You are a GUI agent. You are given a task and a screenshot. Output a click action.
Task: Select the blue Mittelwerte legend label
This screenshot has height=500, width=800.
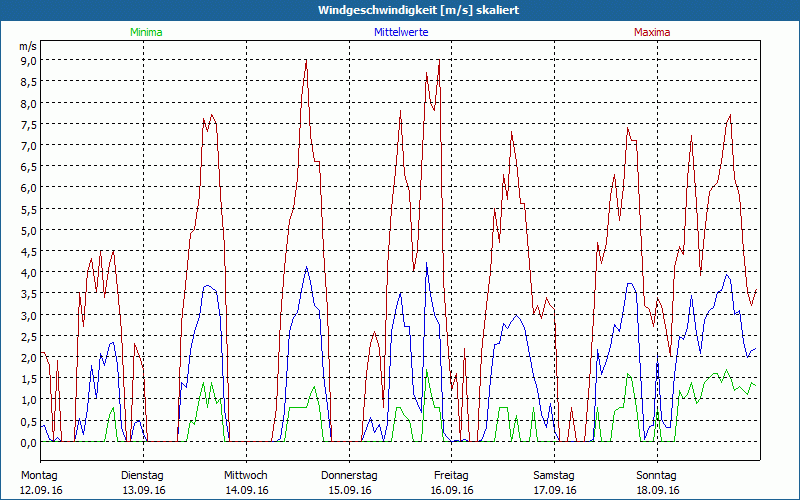click(400, 32)
